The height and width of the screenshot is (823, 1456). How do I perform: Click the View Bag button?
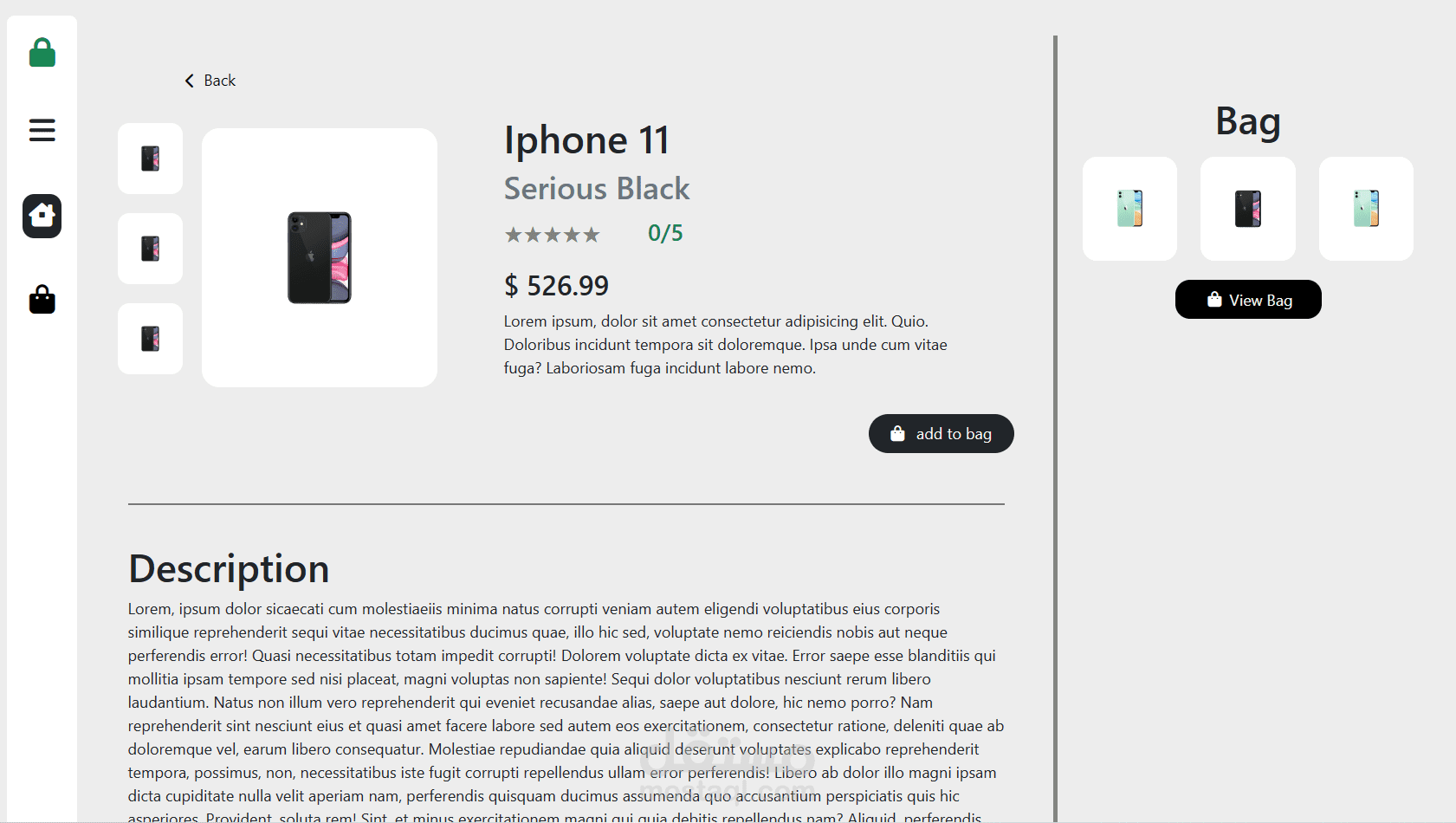(x=1248, y=300)
